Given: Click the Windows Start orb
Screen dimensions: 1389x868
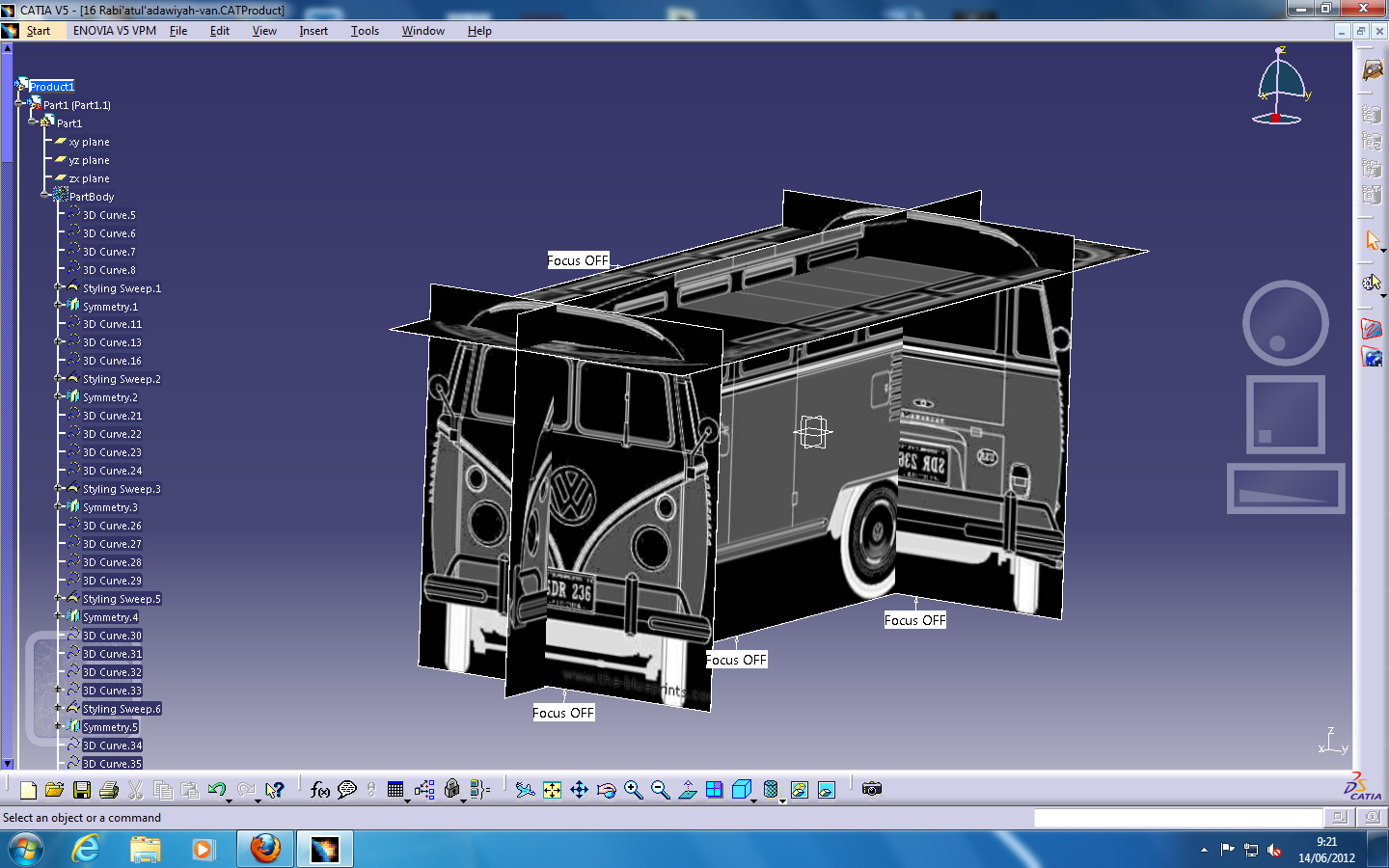Looking at the screenshot, I should pos(26,849).
